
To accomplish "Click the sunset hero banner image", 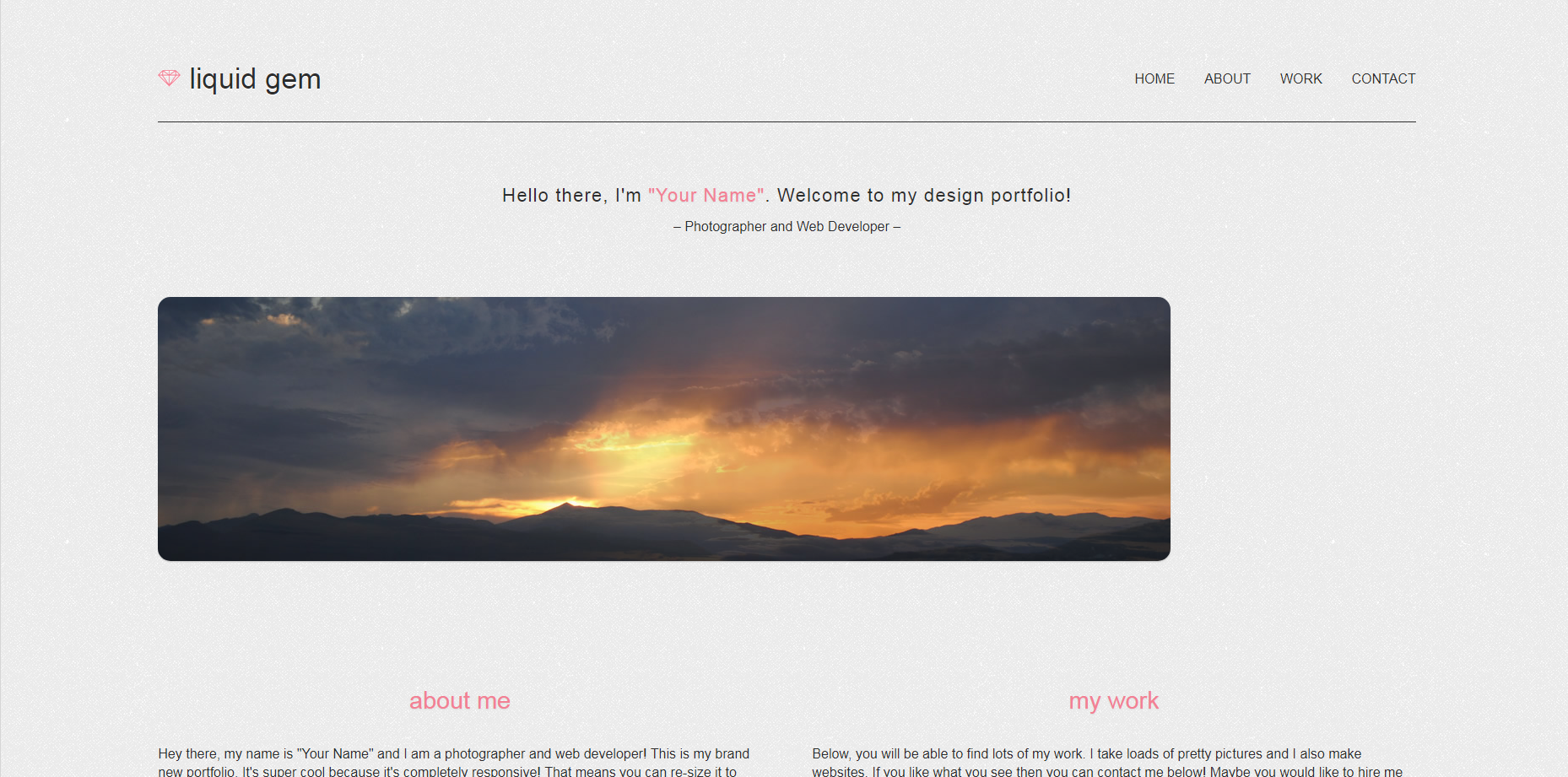I will 664,429.
